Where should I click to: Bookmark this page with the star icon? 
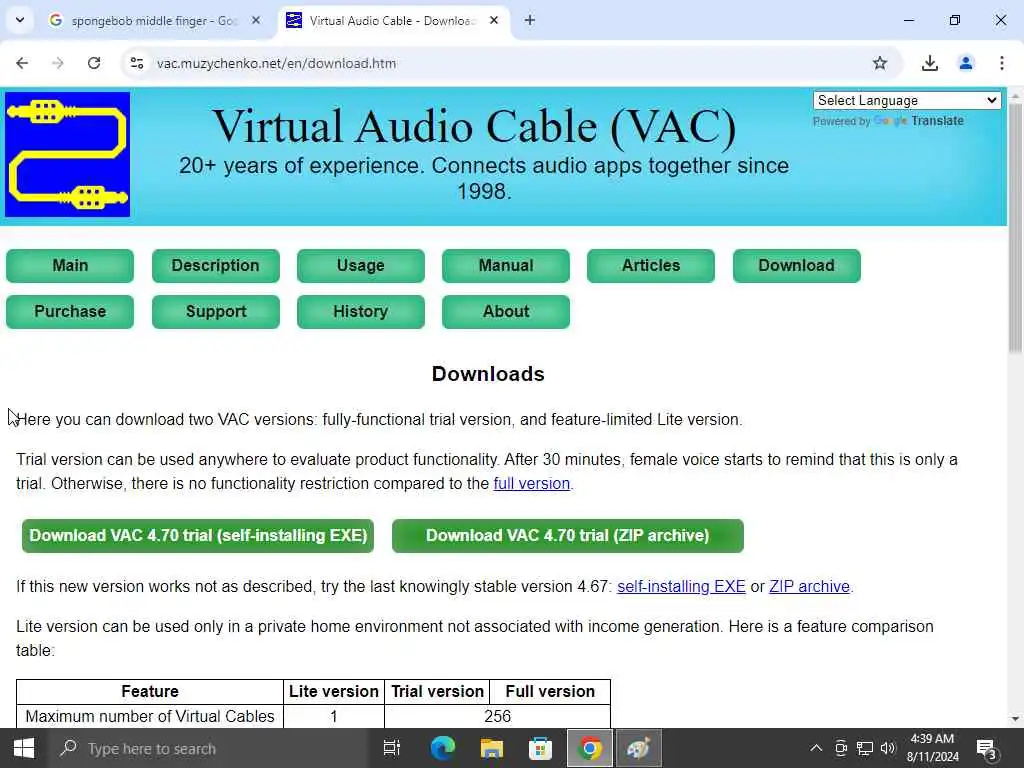click(880, 63)
